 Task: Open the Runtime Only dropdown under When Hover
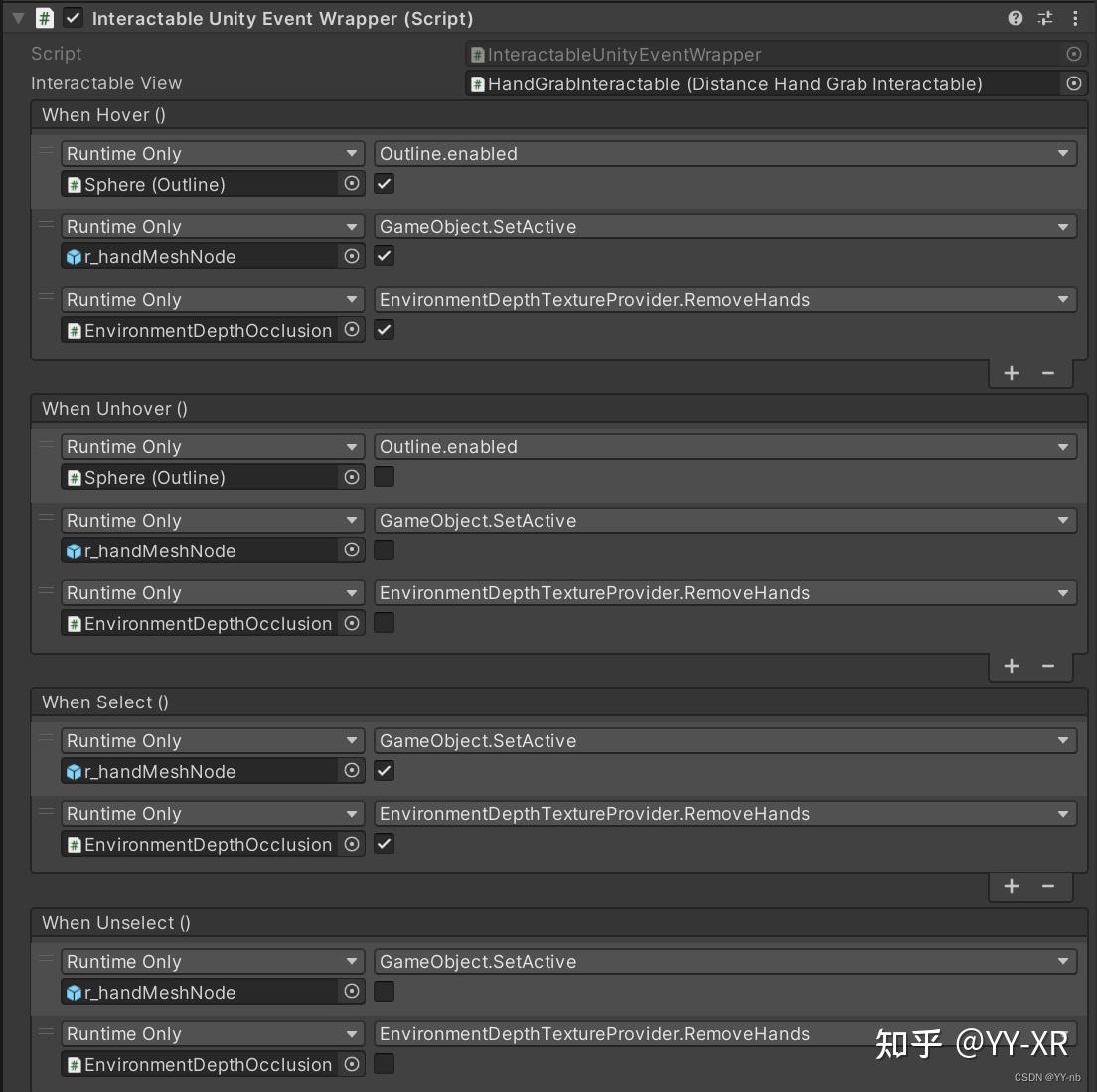tap(212, 153)
